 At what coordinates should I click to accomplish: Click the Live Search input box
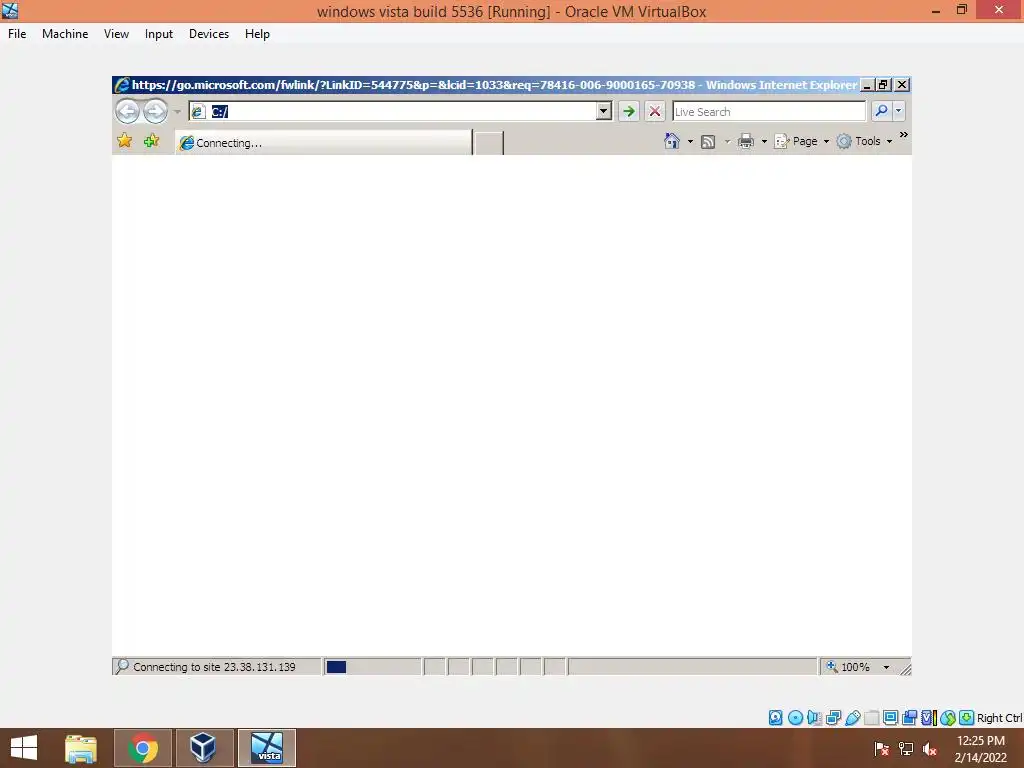point(769,112)
